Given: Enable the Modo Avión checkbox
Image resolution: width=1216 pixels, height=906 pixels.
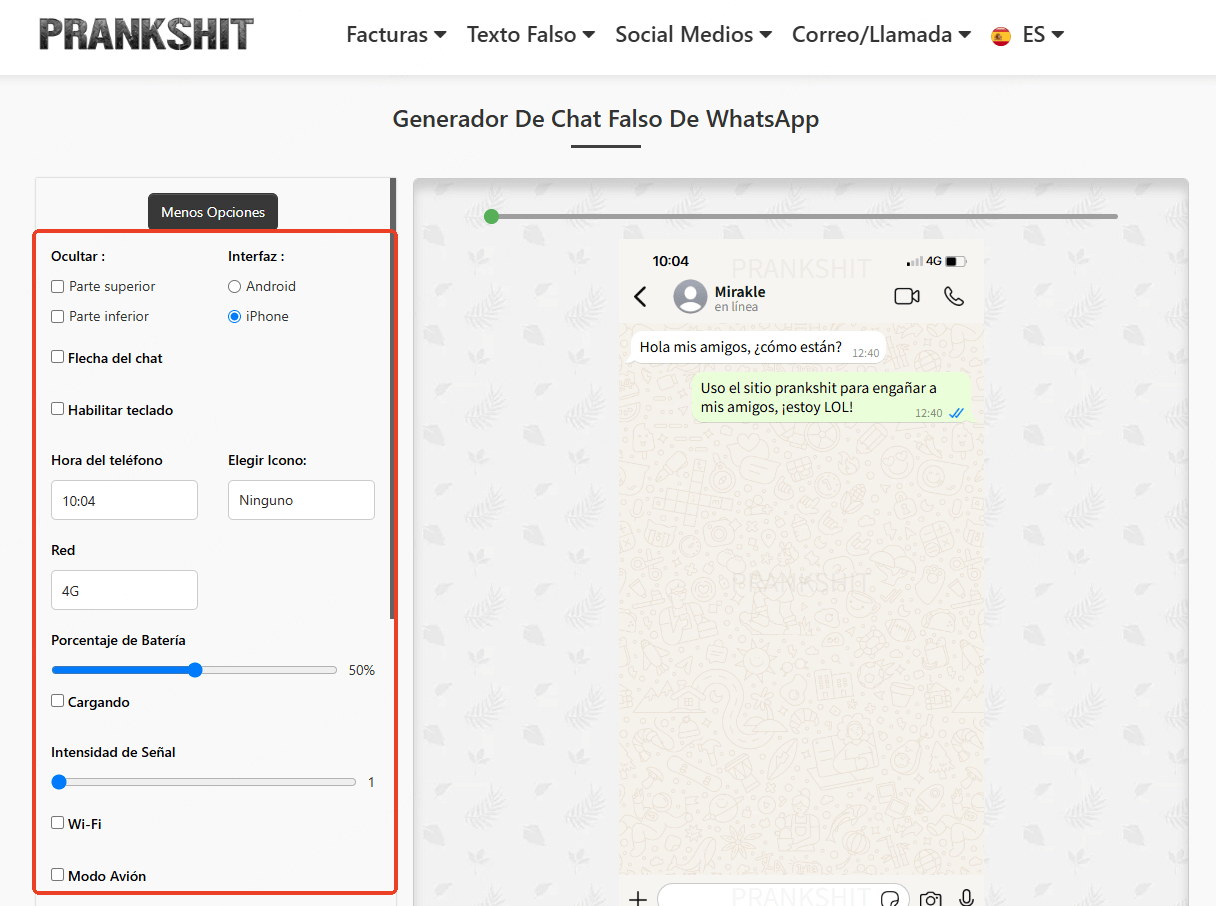Looking at the screenshot, I should coord(58,875).
